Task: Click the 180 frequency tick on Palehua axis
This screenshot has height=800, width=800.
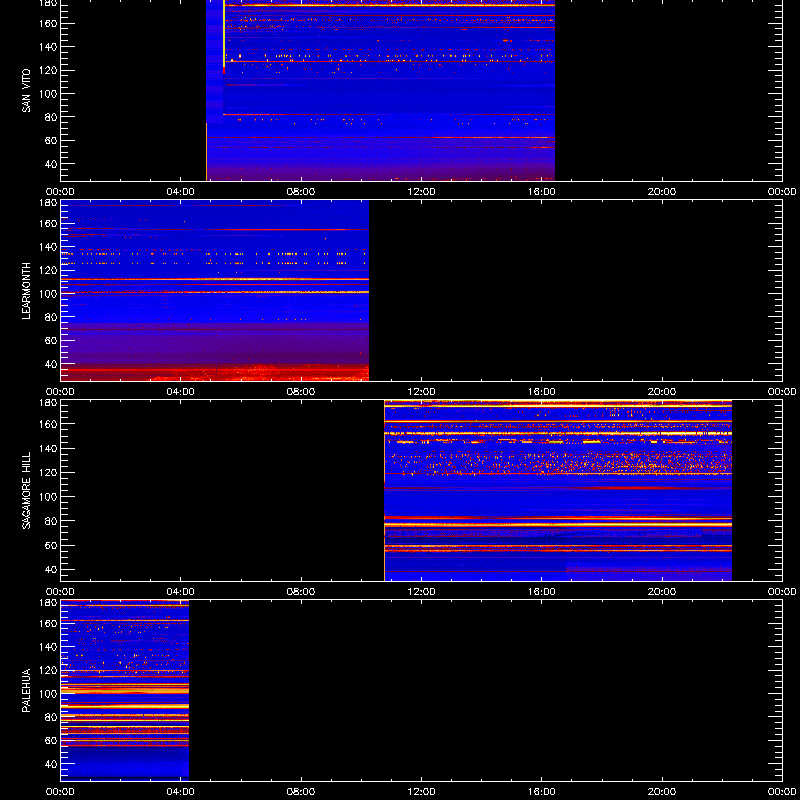Action: pyautogui.click(x=47, y=603)
